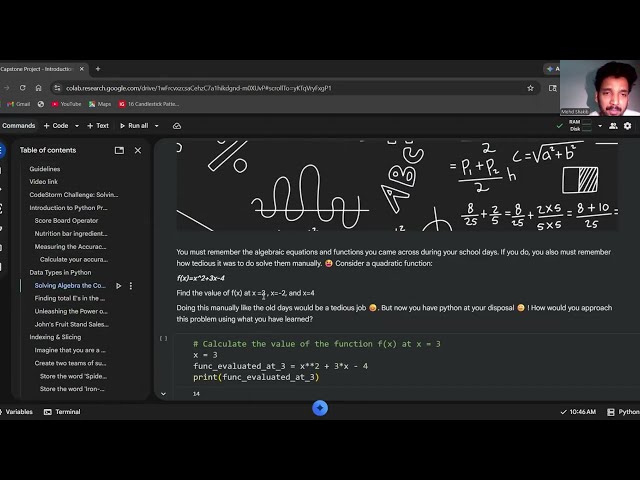The height and width of the screenshot is (480, 640).
Task: View the RAM and Disk usage indicator
Action: tap(580, 125)
